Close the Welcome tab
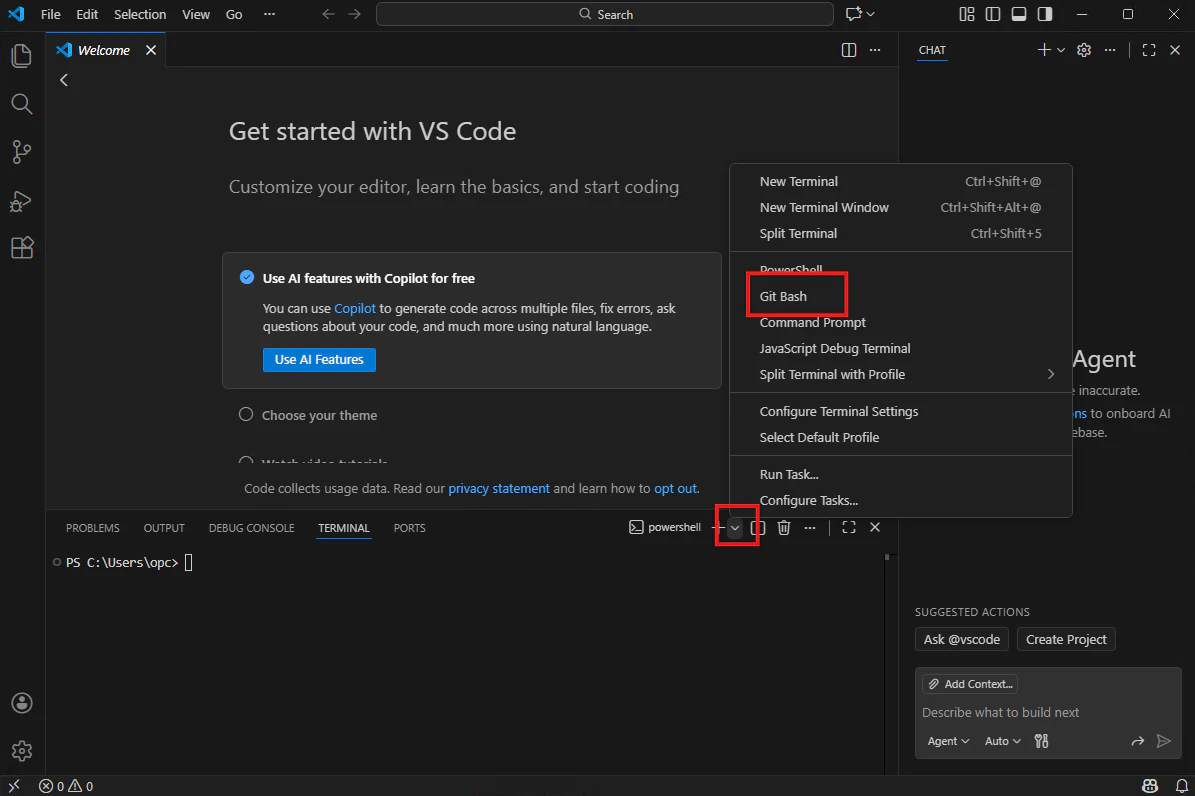The height and width of the screenshot is (796, 1195). coord(151,50)
